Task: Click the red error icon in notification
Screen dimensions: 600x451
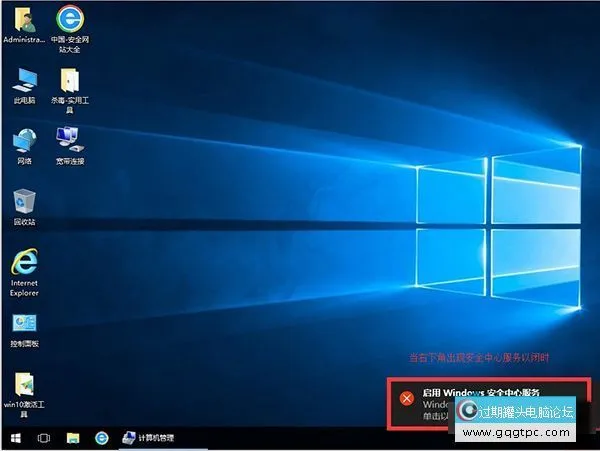Action: click(406, 398)
